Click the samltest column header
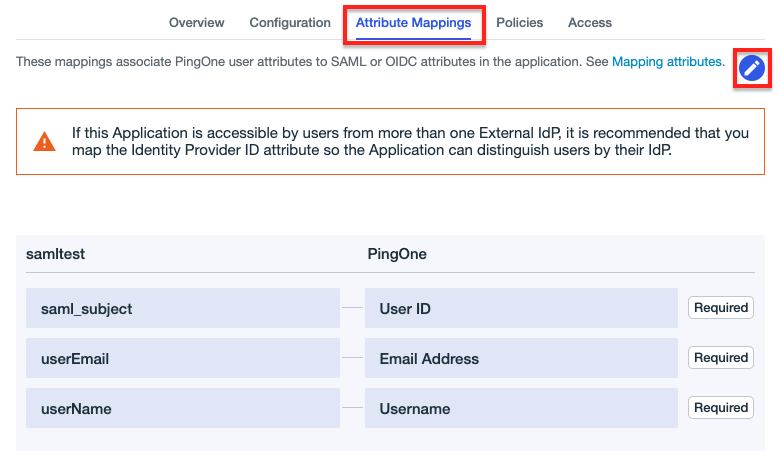Screen dimensions: 778x451 [x=56, y=254]
